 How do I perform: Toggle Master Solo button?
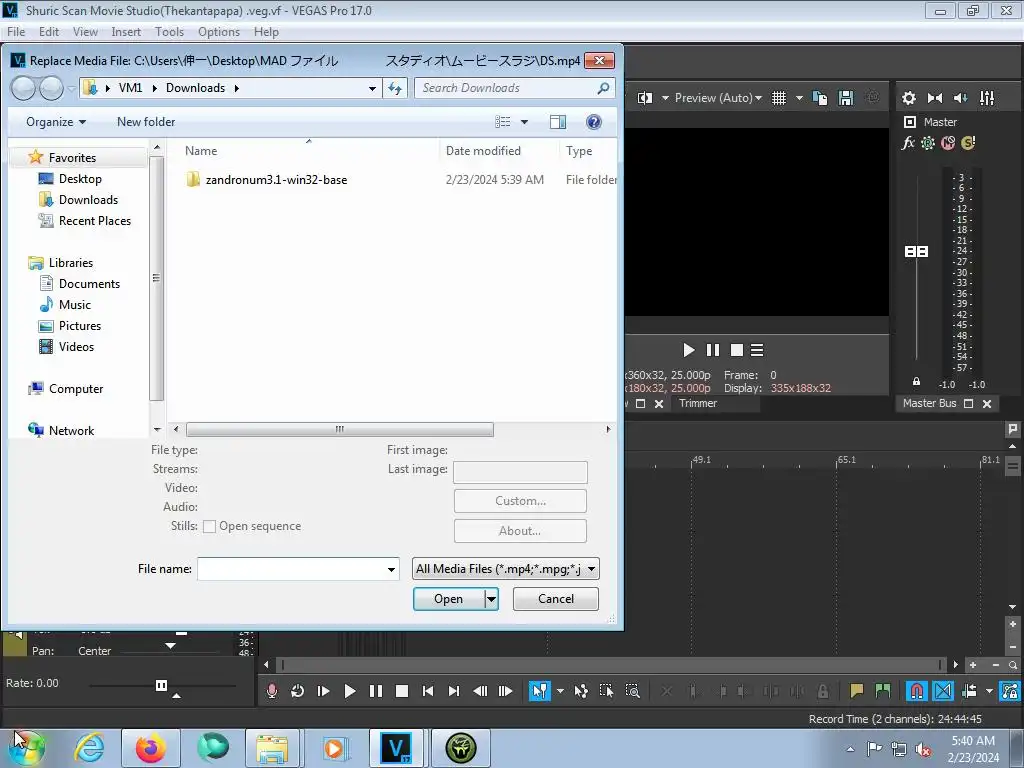tap(968, 143)
